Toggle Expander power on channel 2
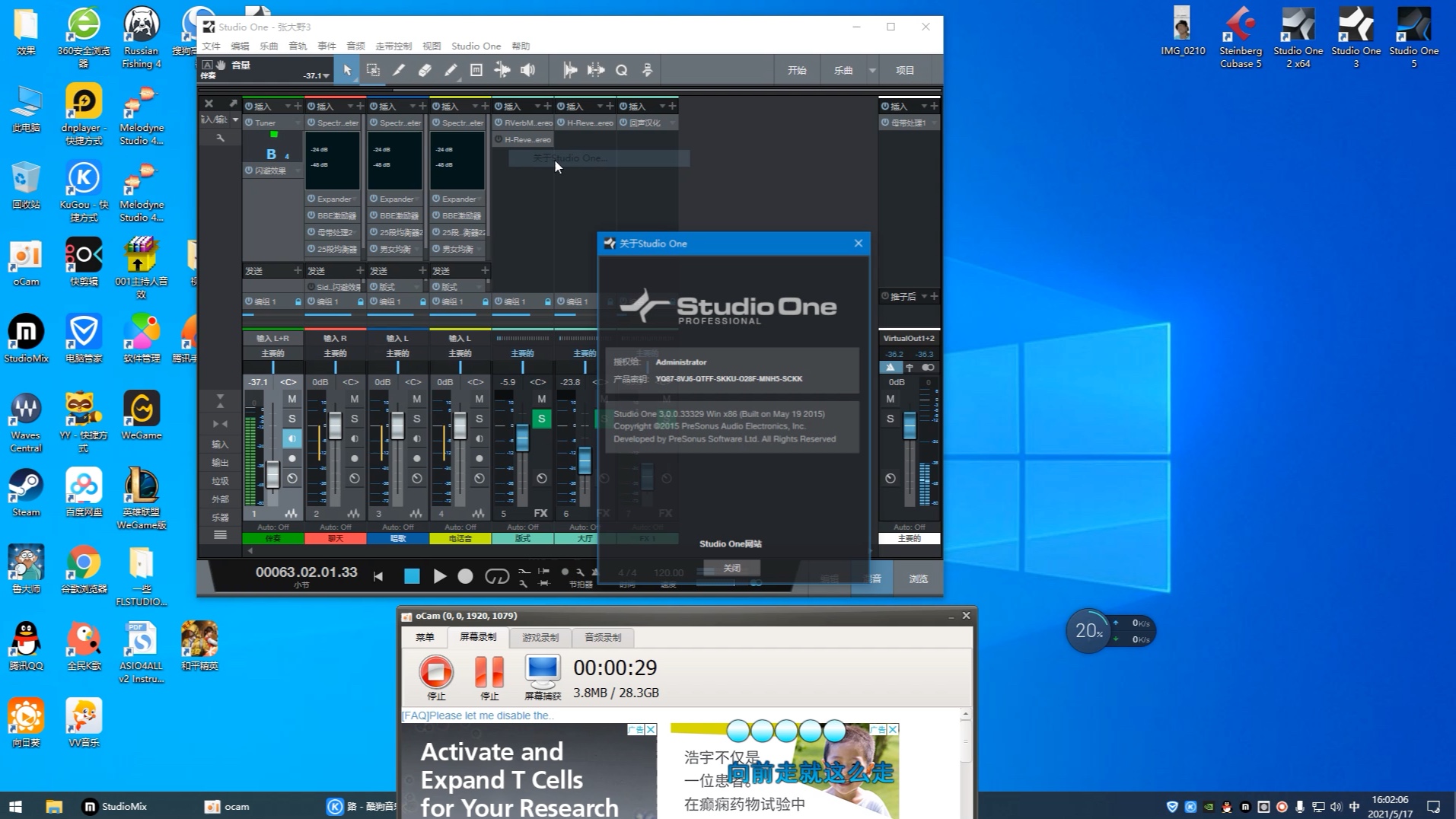 (311, 199)
